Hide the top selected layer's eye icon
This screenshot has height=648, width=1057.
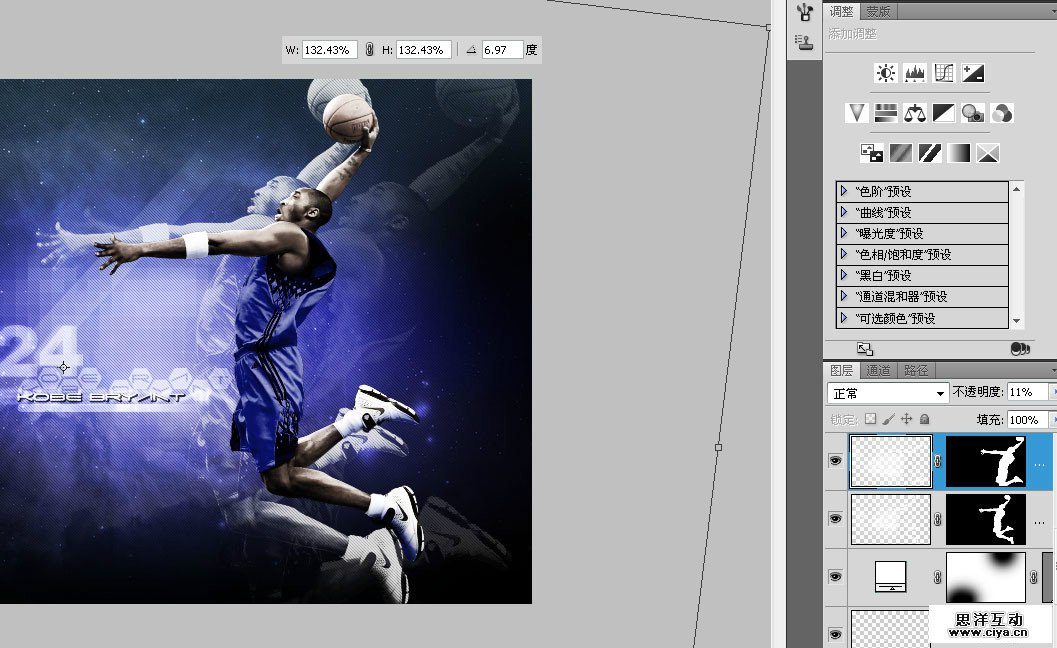point(835,461)
